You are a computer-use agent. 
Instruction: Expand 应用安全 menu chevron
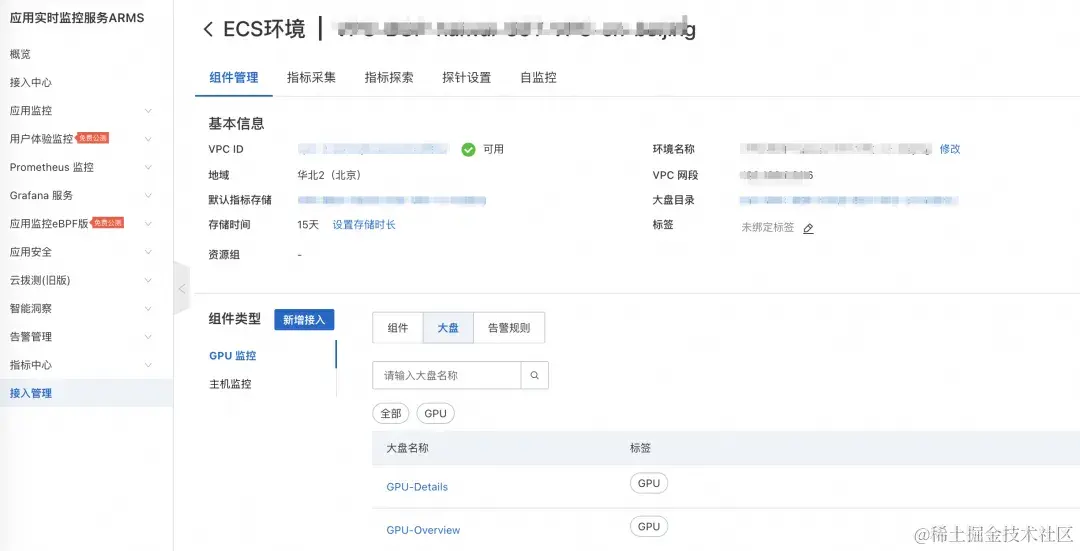(148, 252)
